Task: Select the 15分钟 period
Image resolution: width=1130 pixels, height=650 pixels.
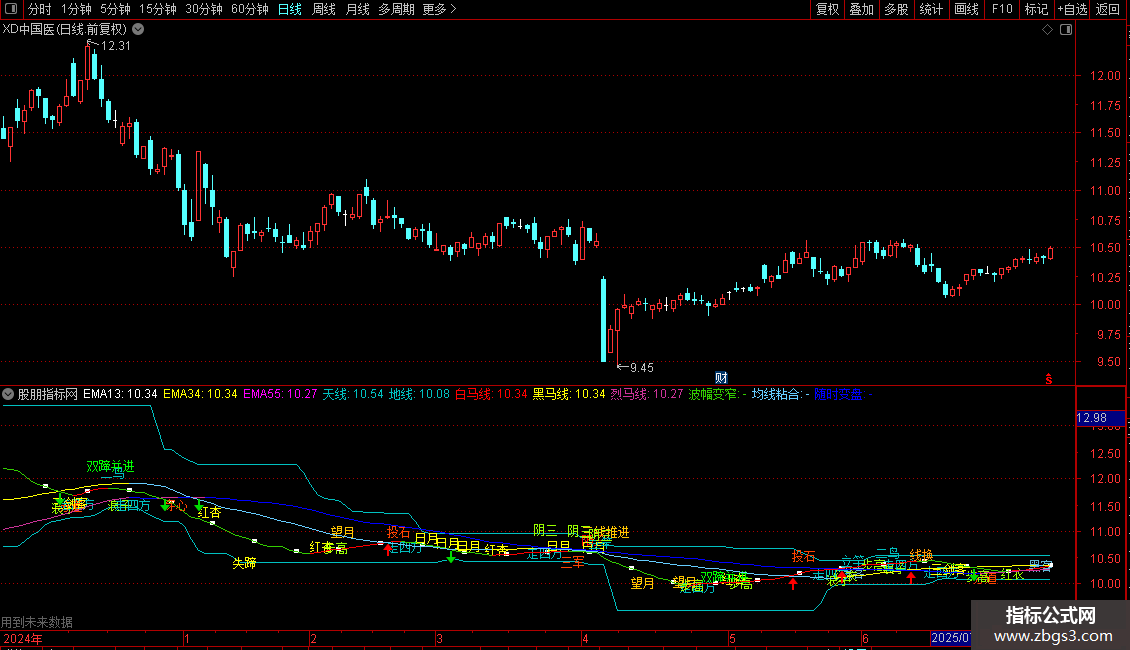Action: (157, 9)
